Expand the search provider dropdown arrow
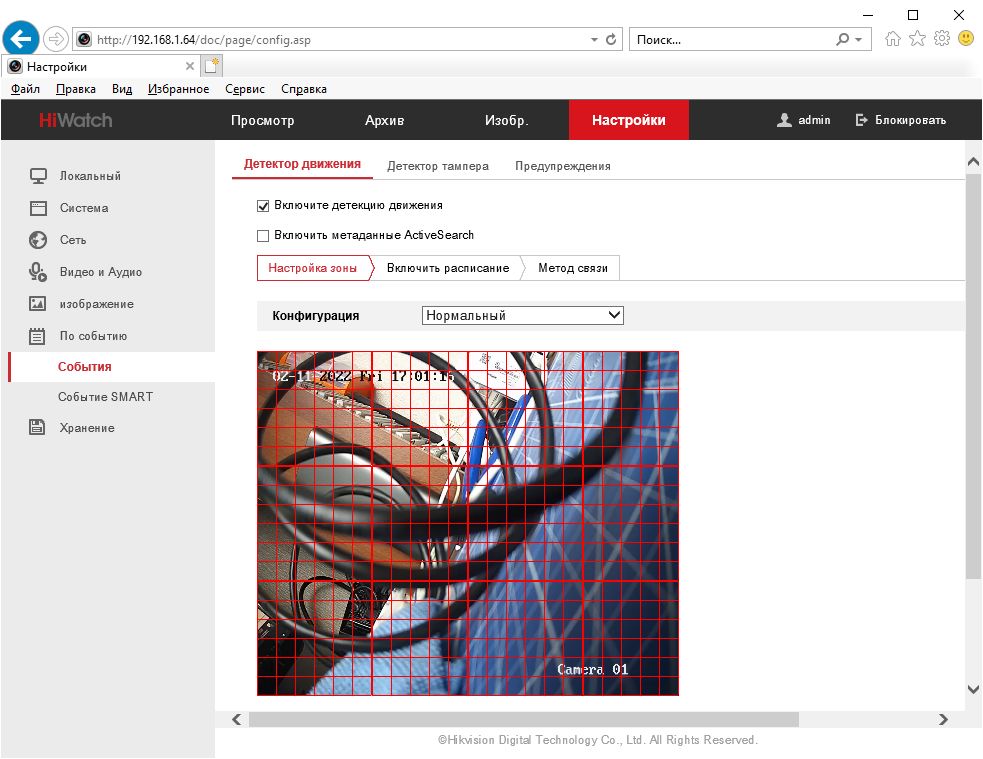The width and height of the screenshot is (983, 759). click(x=859, y=40)
